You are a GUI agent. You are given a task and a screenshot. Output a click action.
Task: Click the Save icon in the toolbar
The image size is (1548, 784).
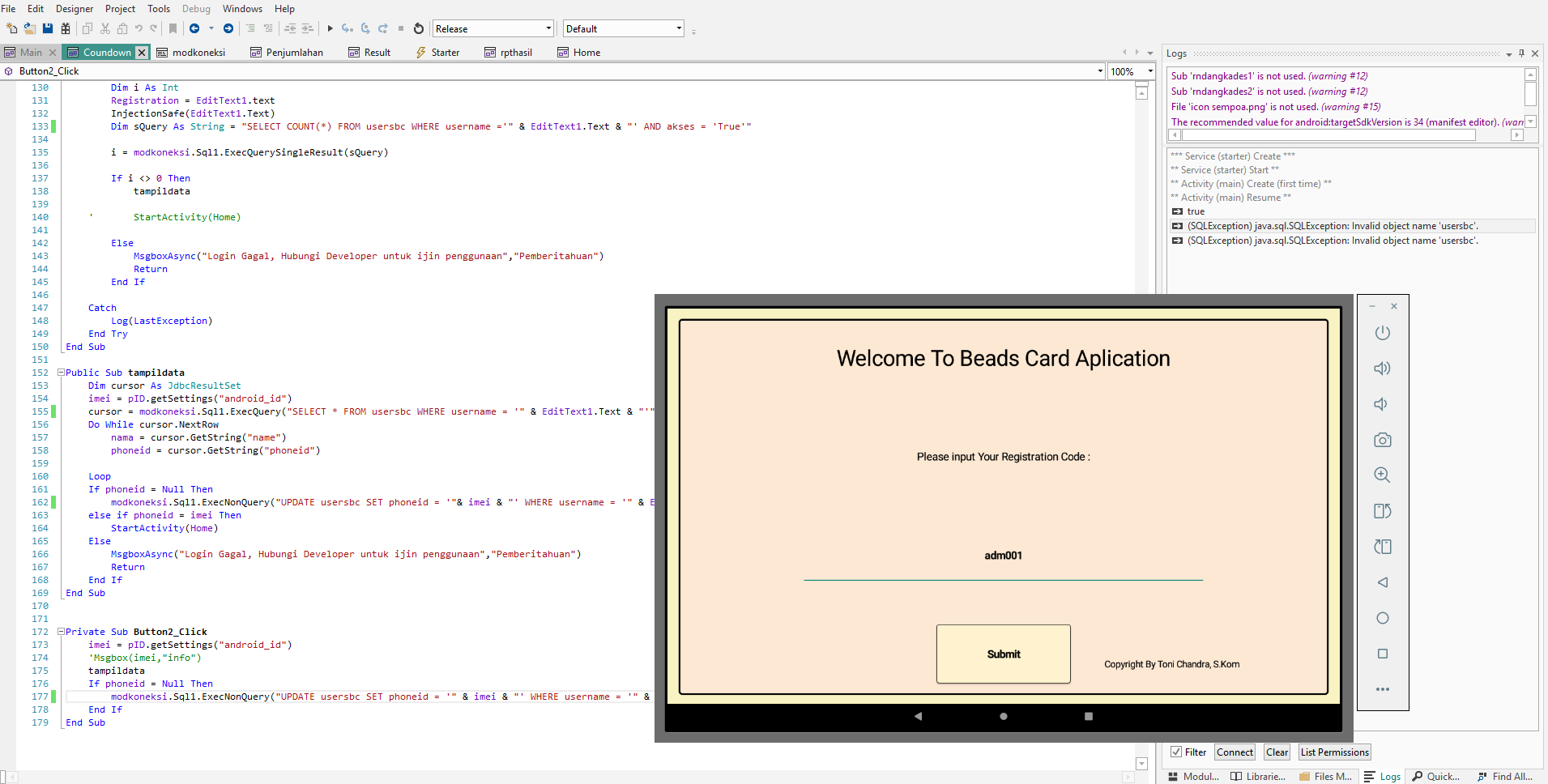point(48,28)
